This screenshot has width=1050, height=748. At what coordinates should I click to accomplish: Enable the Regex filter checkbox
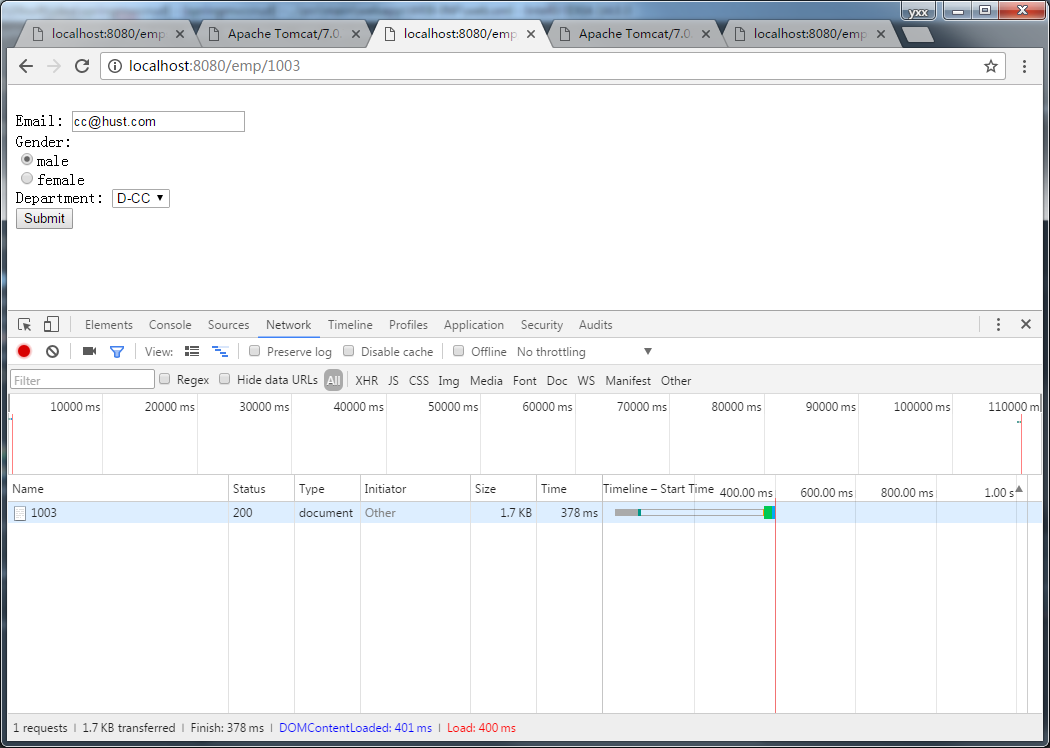point(165,379)
